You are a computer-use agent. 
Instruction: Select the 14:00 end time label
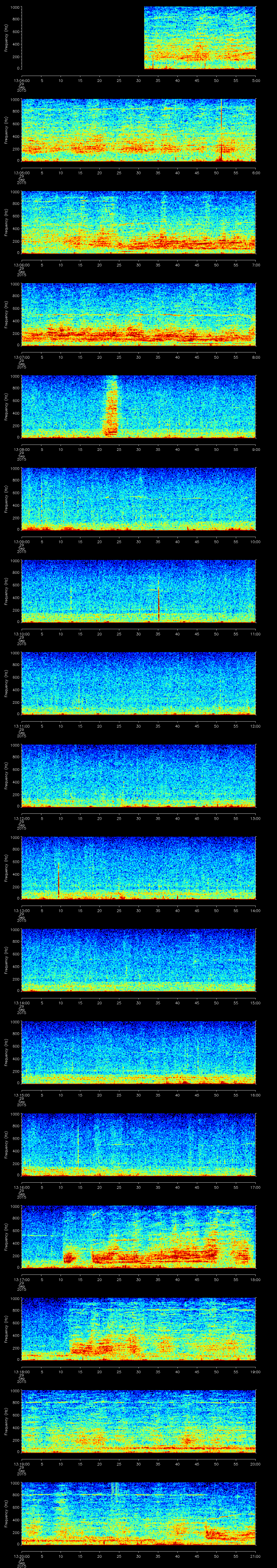(x=255, y=910)
